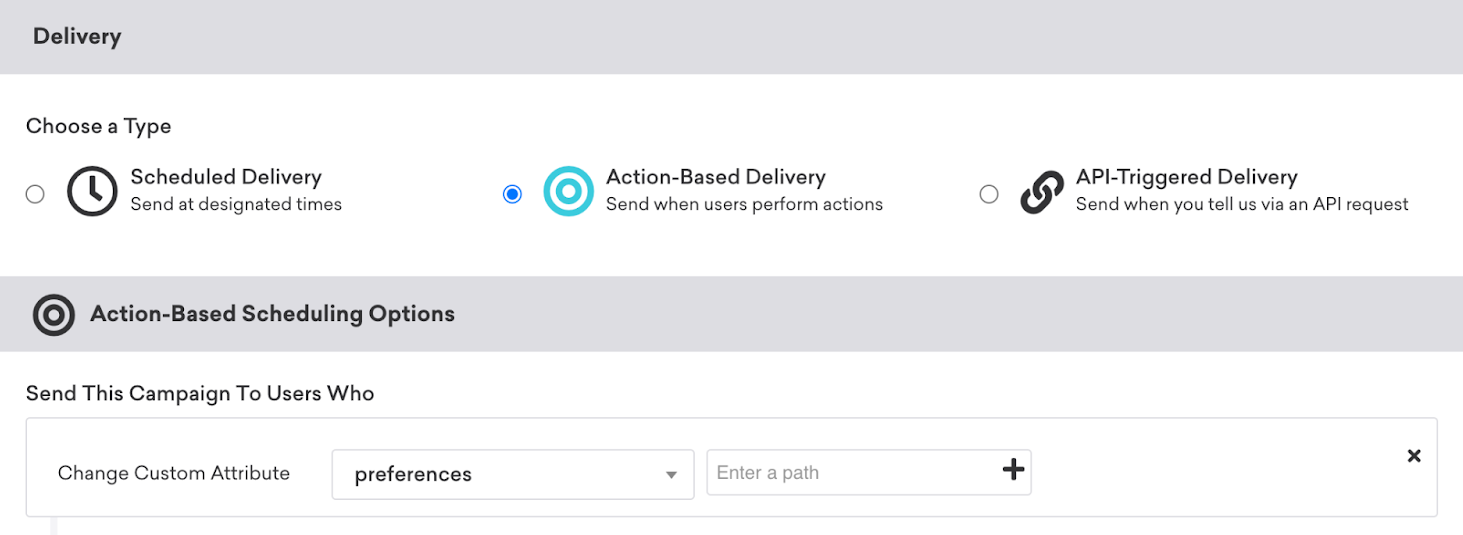The width and height of the screenshot is (1463, 535).
Task: Select the API-Triggered Delivery radio button
Action: (989, 194)
